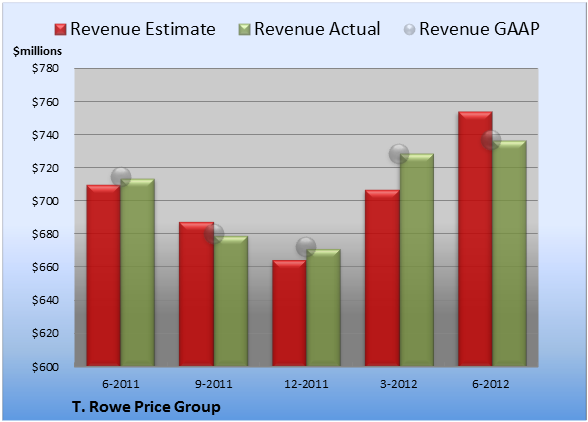Select the green actual bar for 6-2011
This screenshot has height=422, width=588.
tap(137, 273)
